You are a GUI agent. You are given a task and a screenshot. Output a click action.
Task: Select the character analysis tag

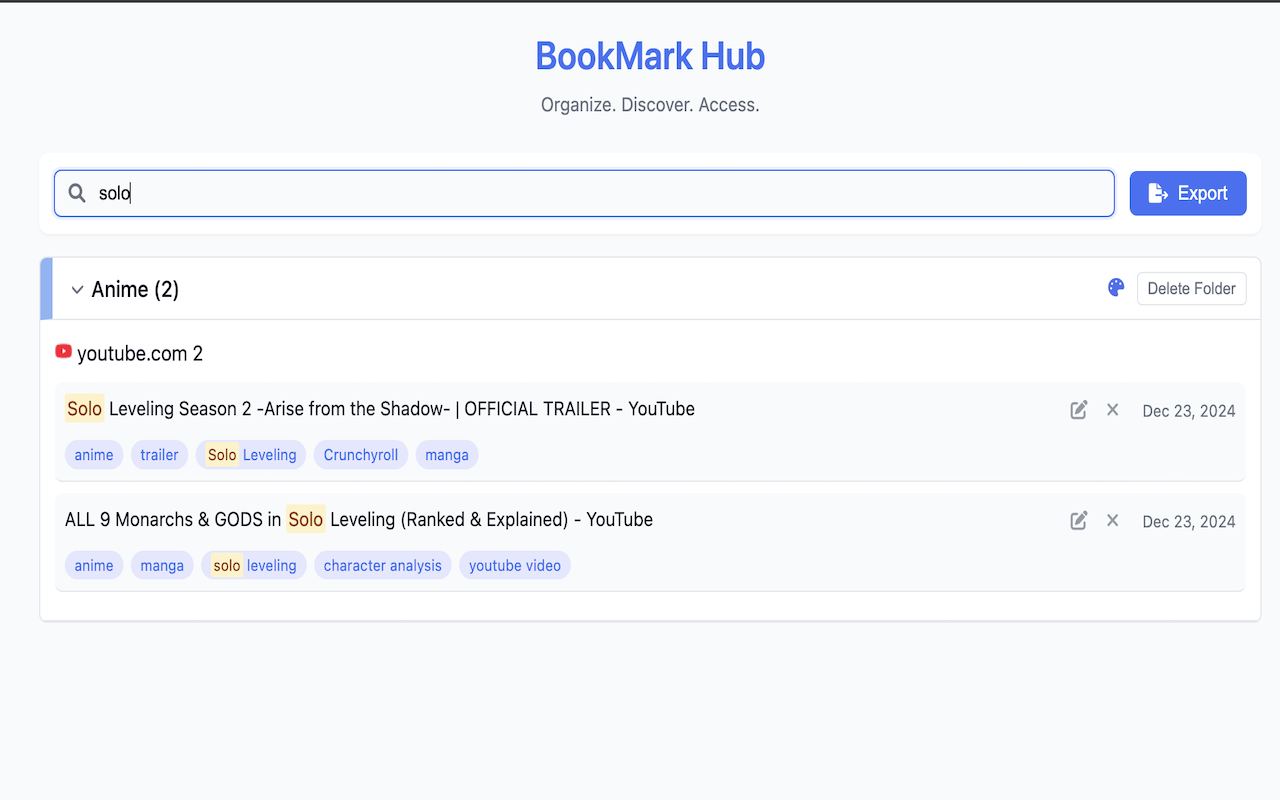(382, 565)
